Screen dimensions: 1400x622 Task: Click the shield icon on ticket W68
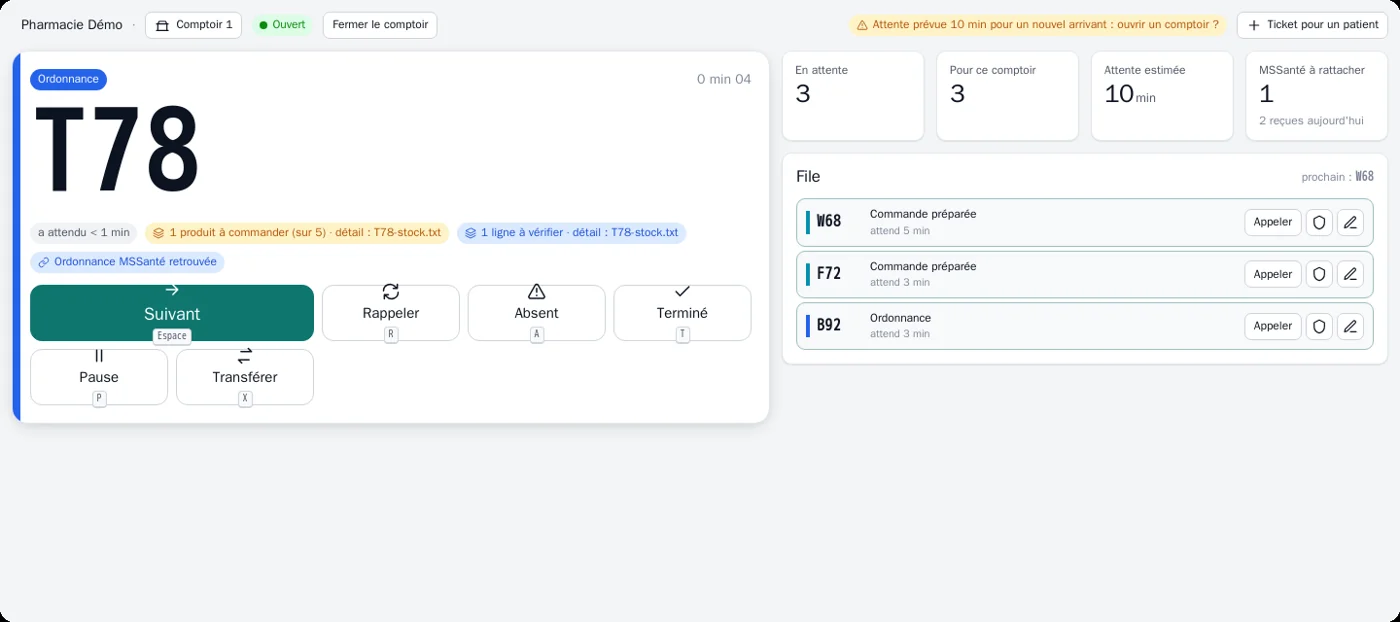(x=1319, y=222)
